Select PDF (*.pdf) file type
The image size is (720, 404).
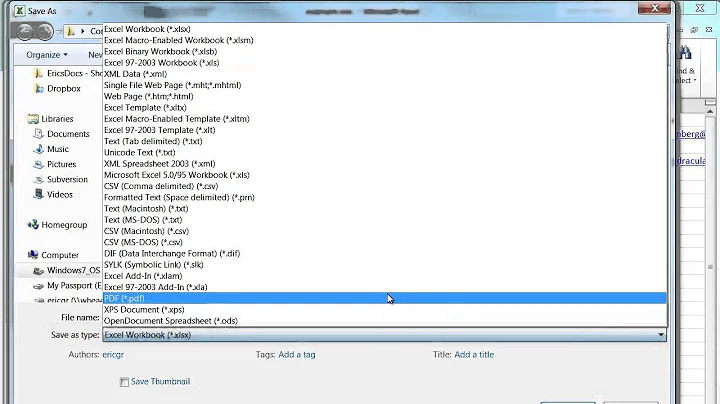[385, 298]
